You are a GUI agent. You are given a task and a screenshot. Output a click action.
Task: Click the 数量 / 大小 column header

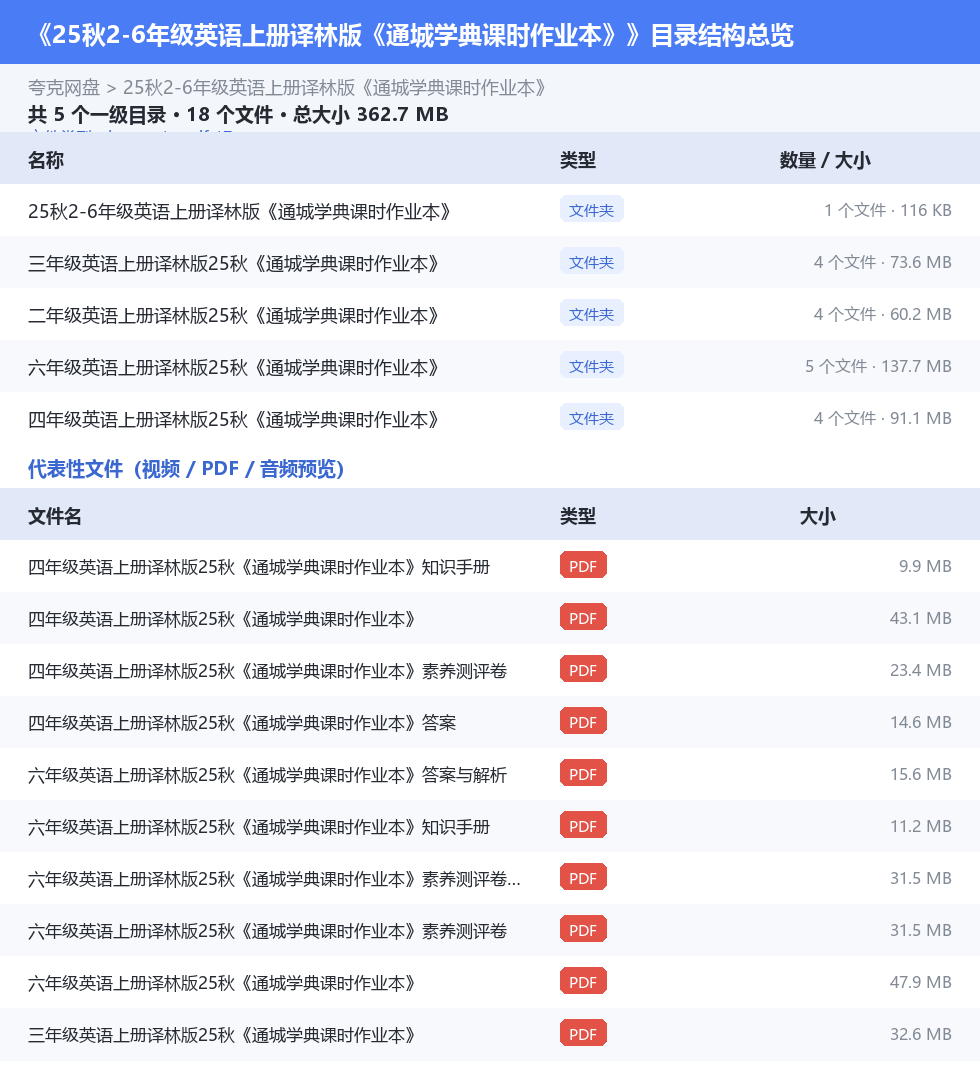825,160
